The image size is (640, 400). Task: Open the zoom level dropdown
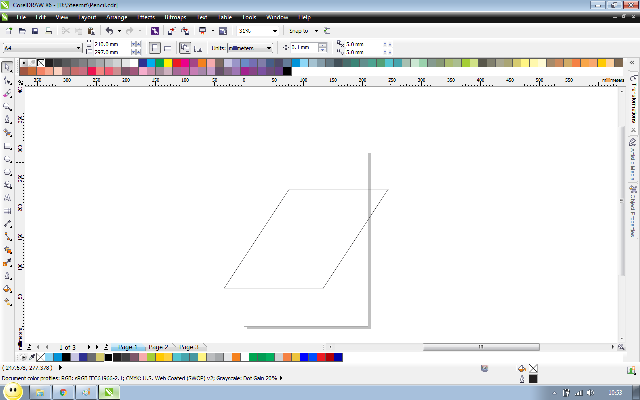pyautogui.click(x=275, y=31)
